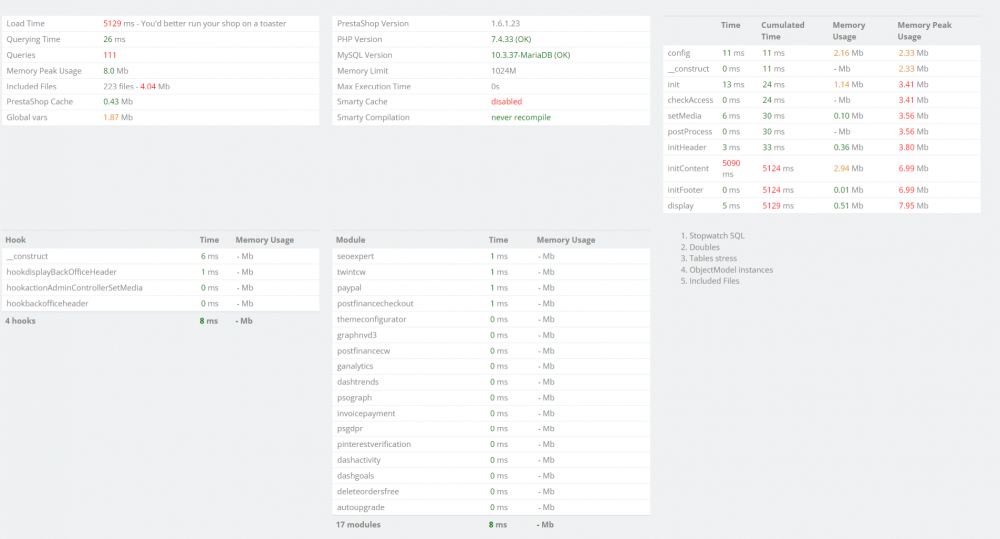Select PrestaShop Cache value 0.43 Mb
Viewport: 1000px width, 539px height.
[118, 102]
